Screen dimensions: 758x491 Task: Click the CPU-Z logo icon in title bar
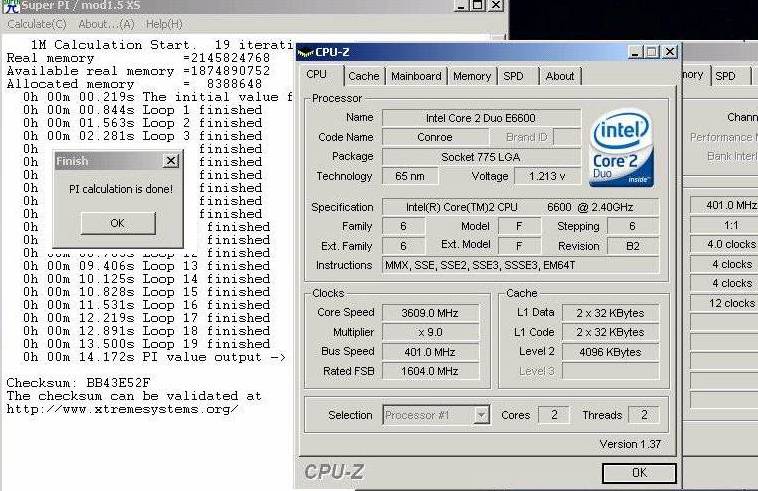point(306,52)
